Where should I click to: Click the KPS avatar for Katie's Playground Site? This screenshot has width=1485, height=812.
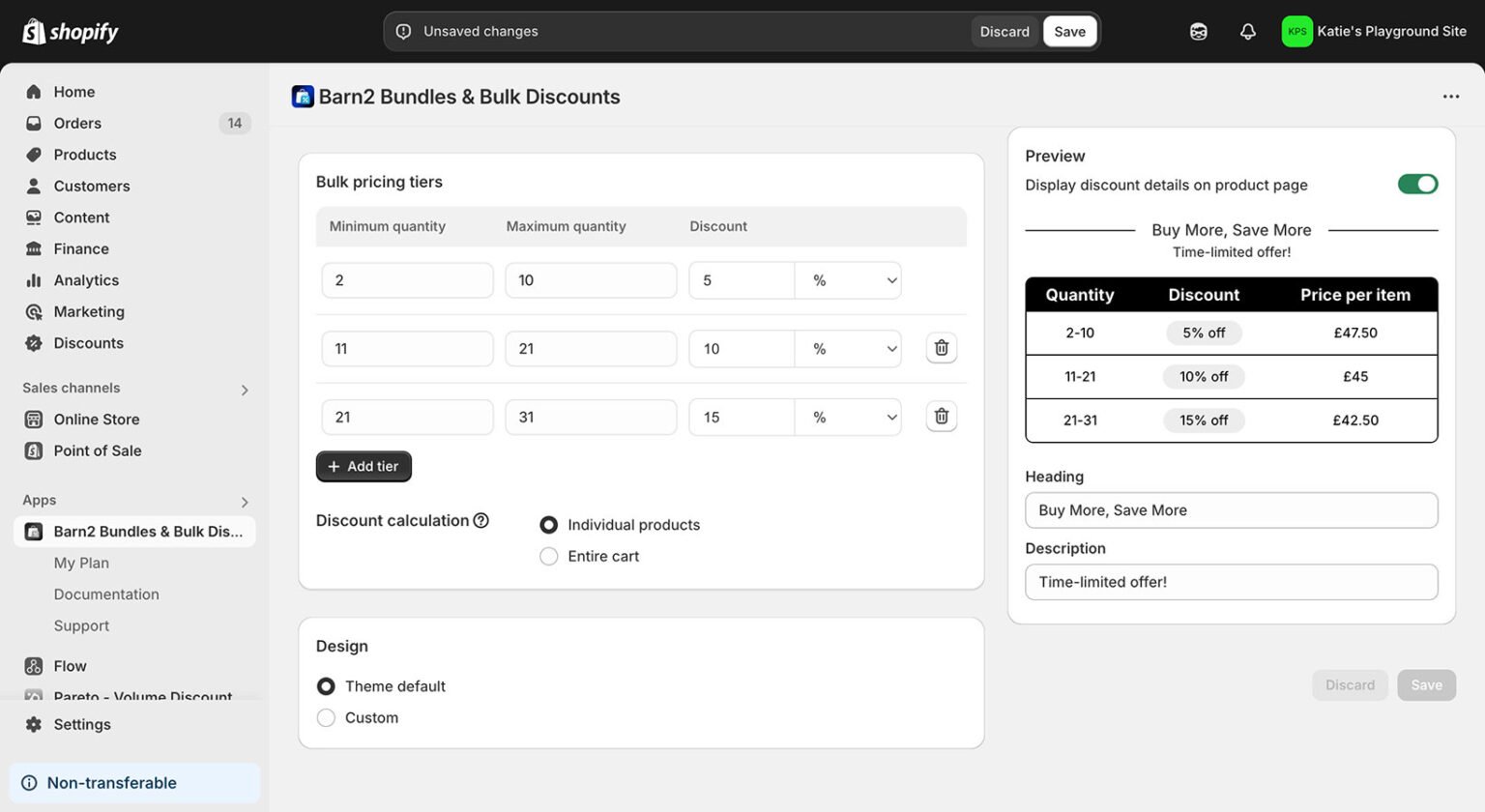click(1296, 30)
